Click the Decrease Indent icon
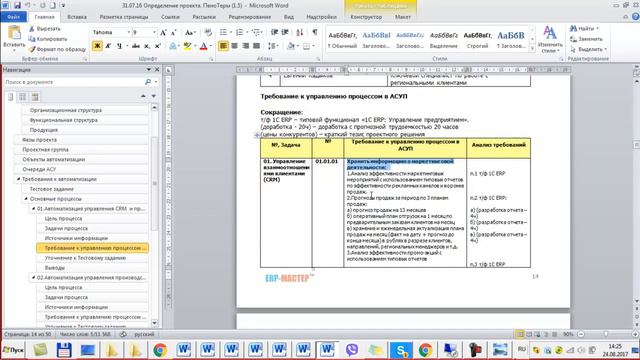The height and width of the screenshot is (360, 640). (x=274, y=33)
